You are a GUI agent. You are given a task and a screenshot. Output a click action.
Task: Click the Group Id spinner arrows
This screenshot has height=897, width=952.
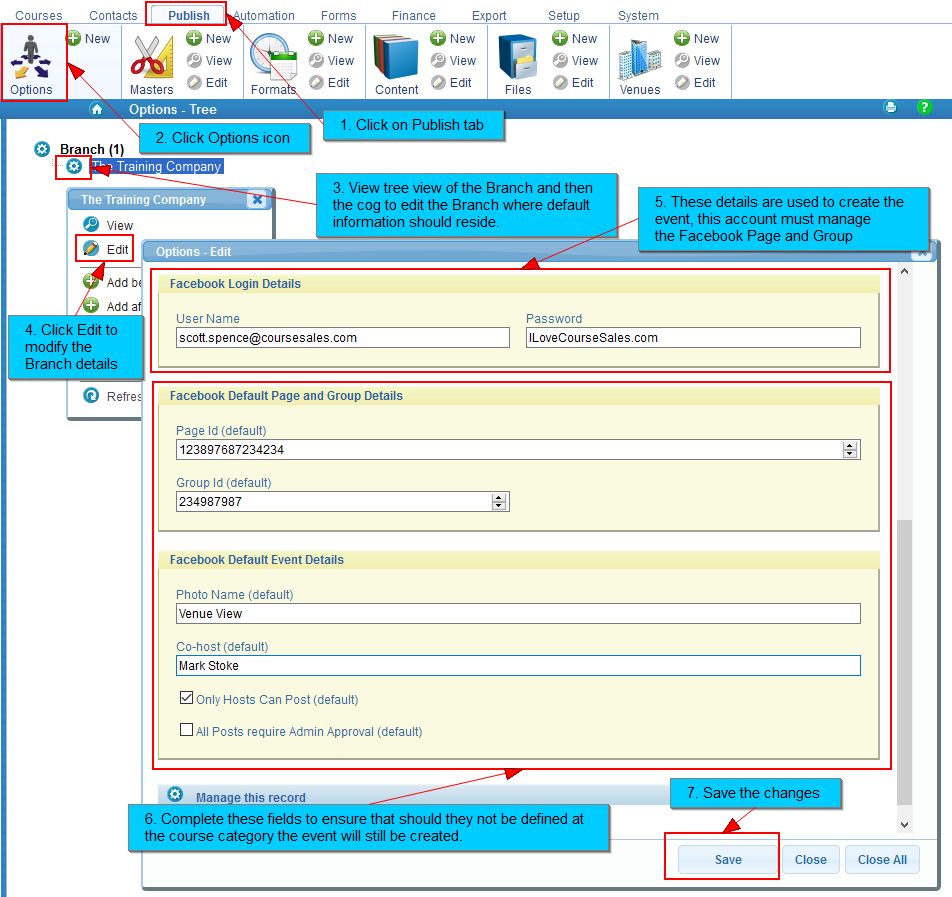click(x=499, y=502)
